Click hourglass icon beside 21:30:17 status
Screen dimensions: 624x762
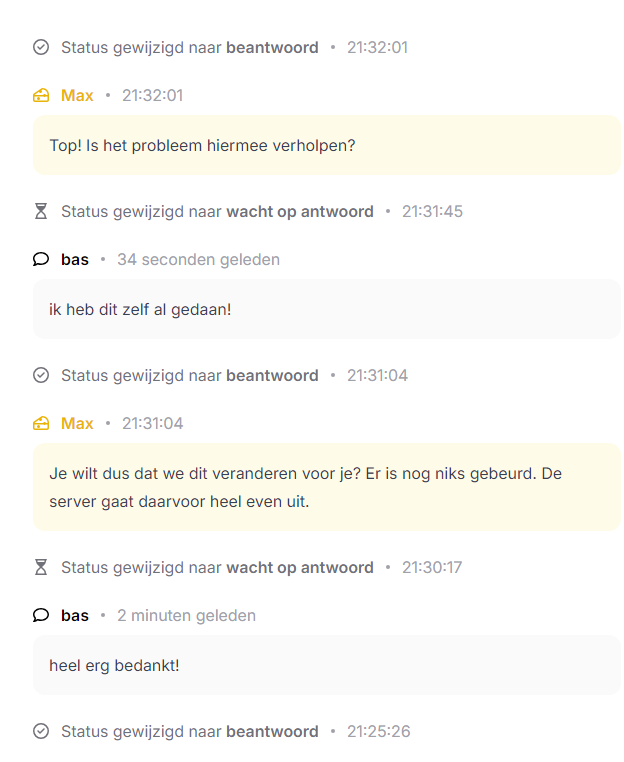coord(41,567)
